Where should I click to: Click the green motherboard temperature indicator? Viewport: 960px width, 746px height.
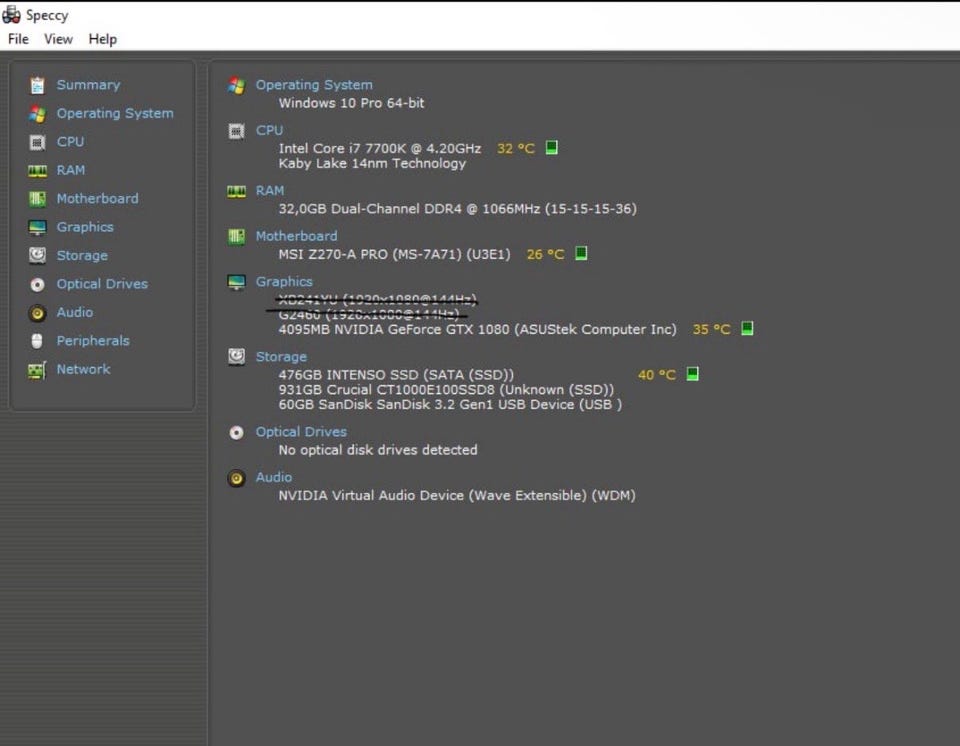pyautogui.click(x=581, y=254)
